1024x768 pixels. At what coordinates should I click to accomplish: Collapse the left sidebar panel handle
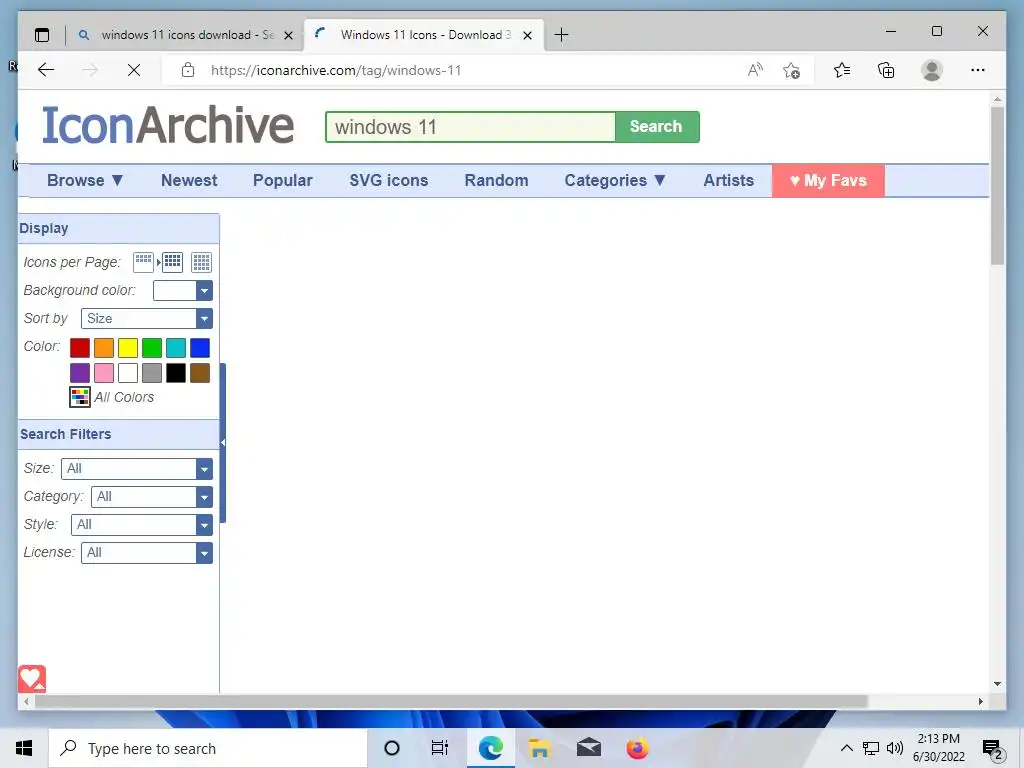click(x=223, y=443)
